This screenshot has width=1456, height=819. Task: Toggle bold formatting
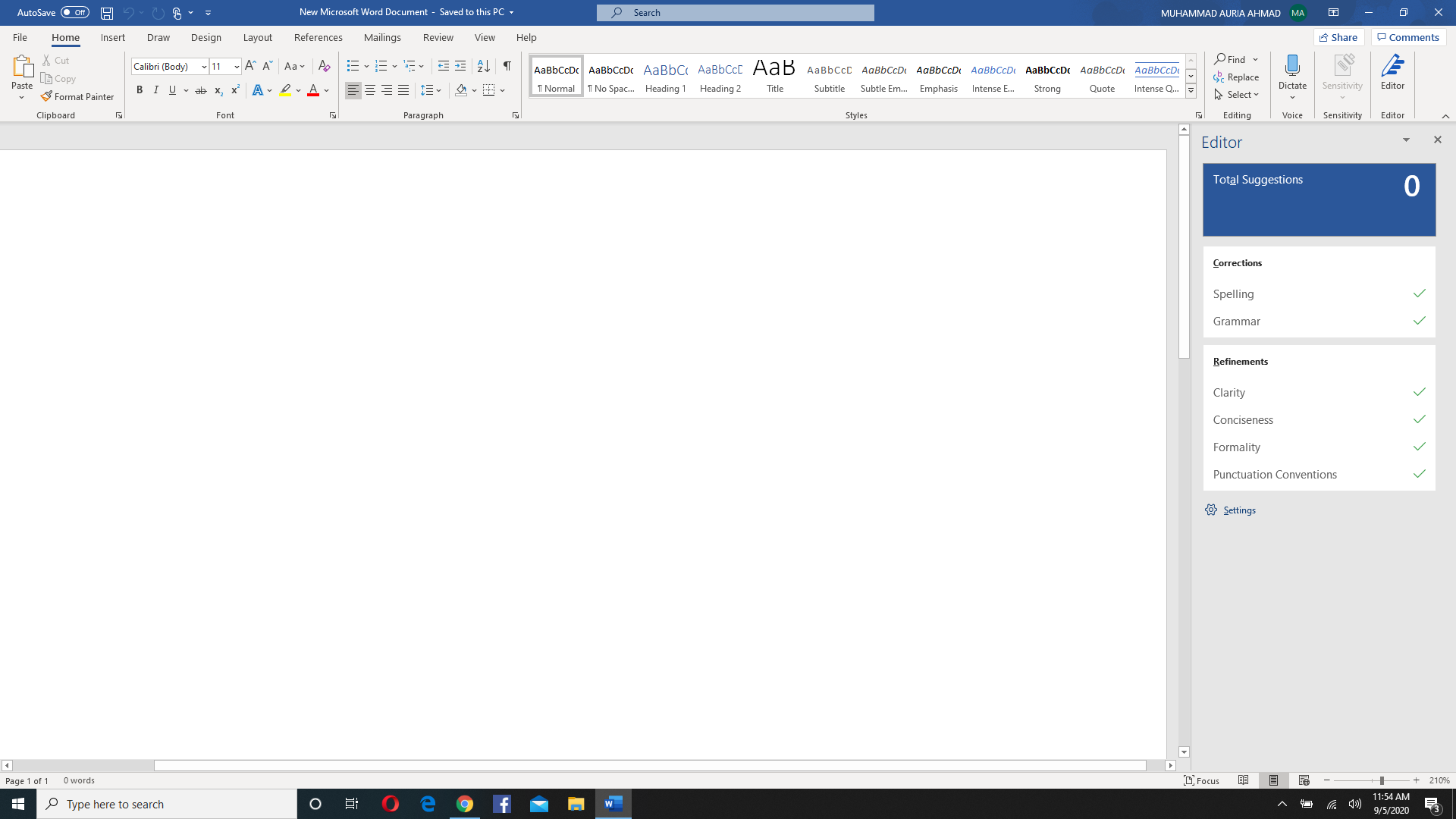click(x=140, y=90)
